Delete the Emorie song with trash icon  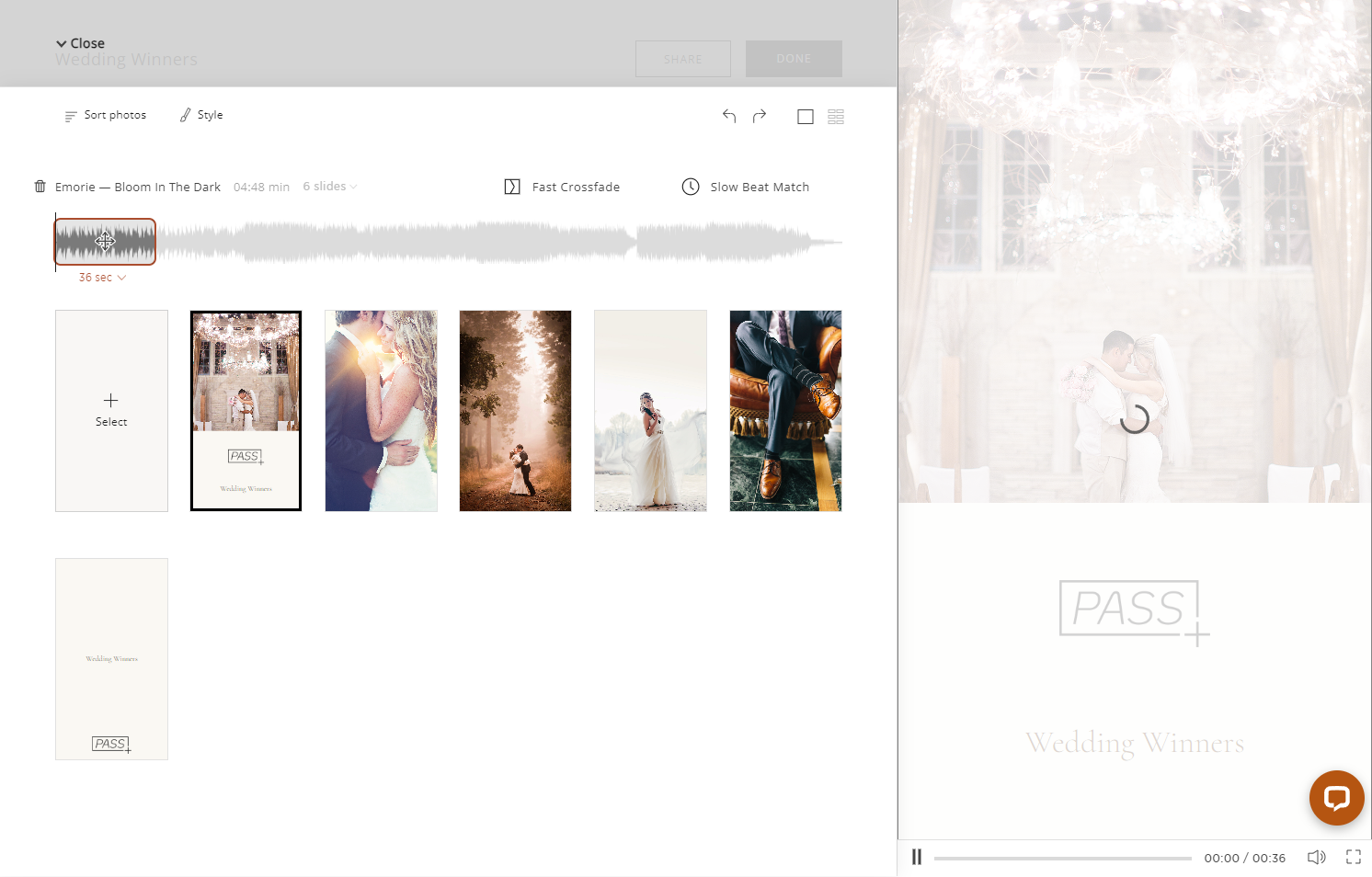click(x=40, y=187)
